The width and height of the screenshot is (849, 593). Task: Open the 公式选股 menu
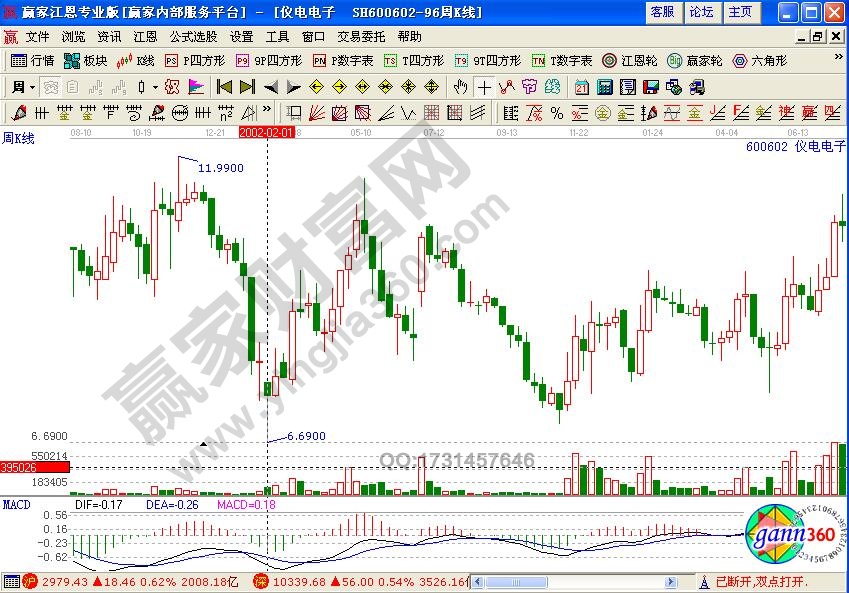pyautogui.click(x=193, y=37)
